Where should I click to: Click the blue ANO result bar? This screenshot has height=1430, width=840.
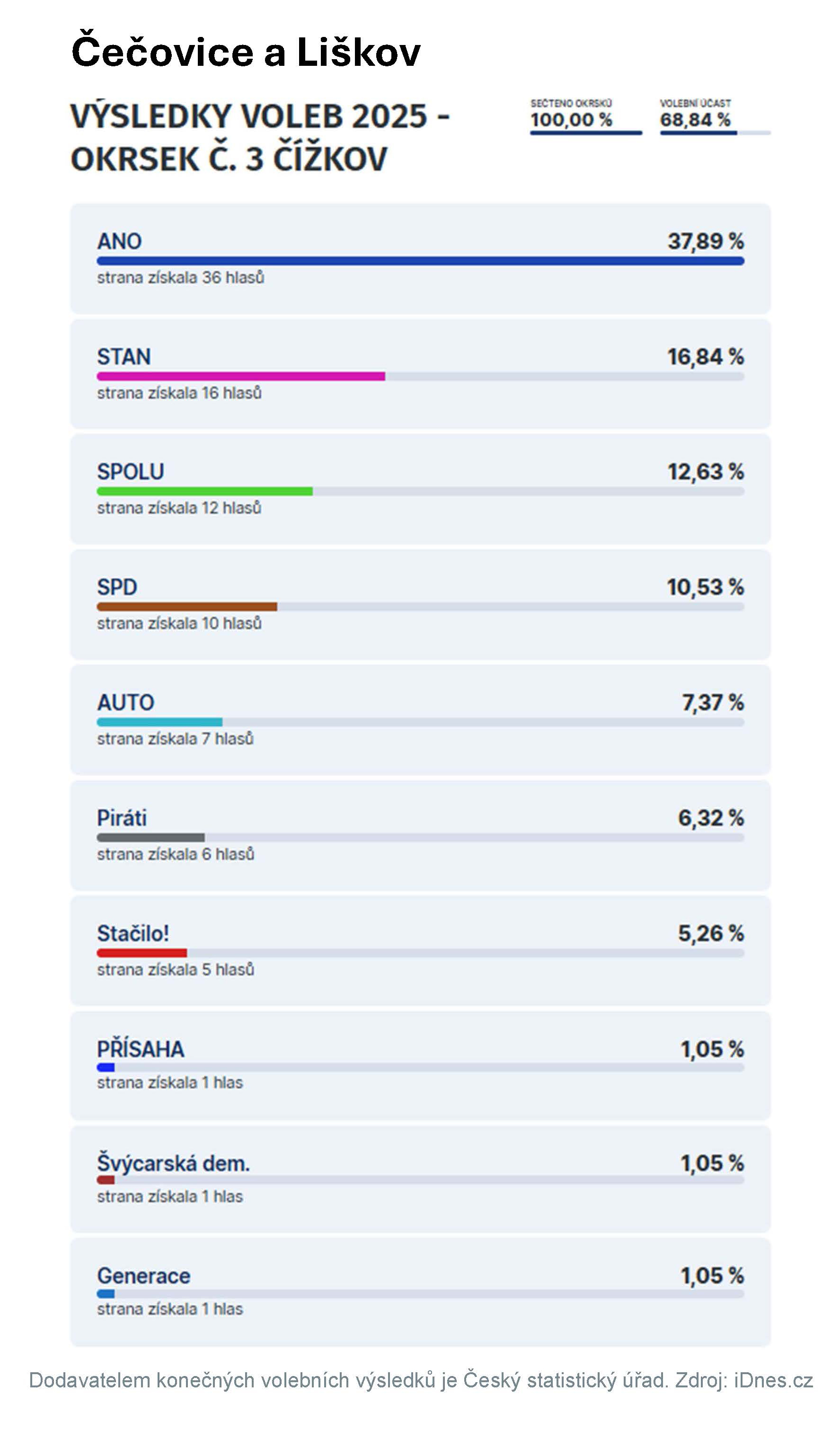(x=420, y=261)
